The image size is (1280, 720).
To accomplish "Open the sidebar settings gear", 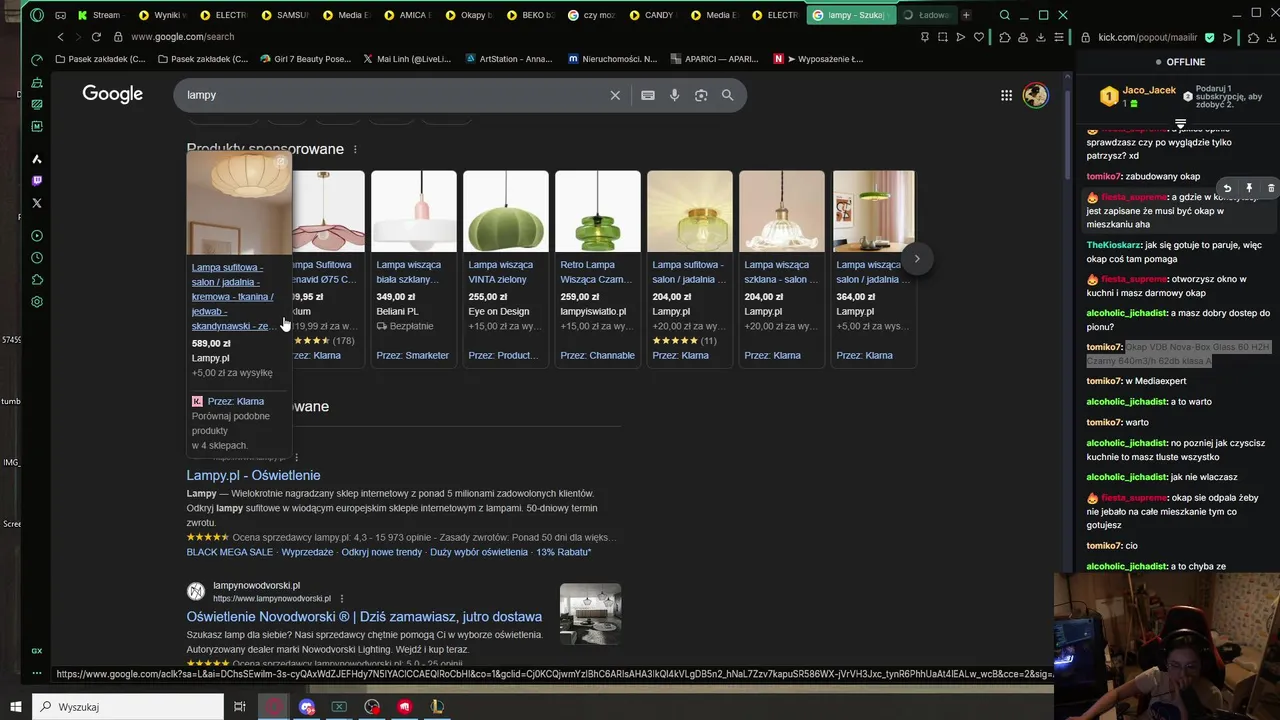I will coord(37,302).
